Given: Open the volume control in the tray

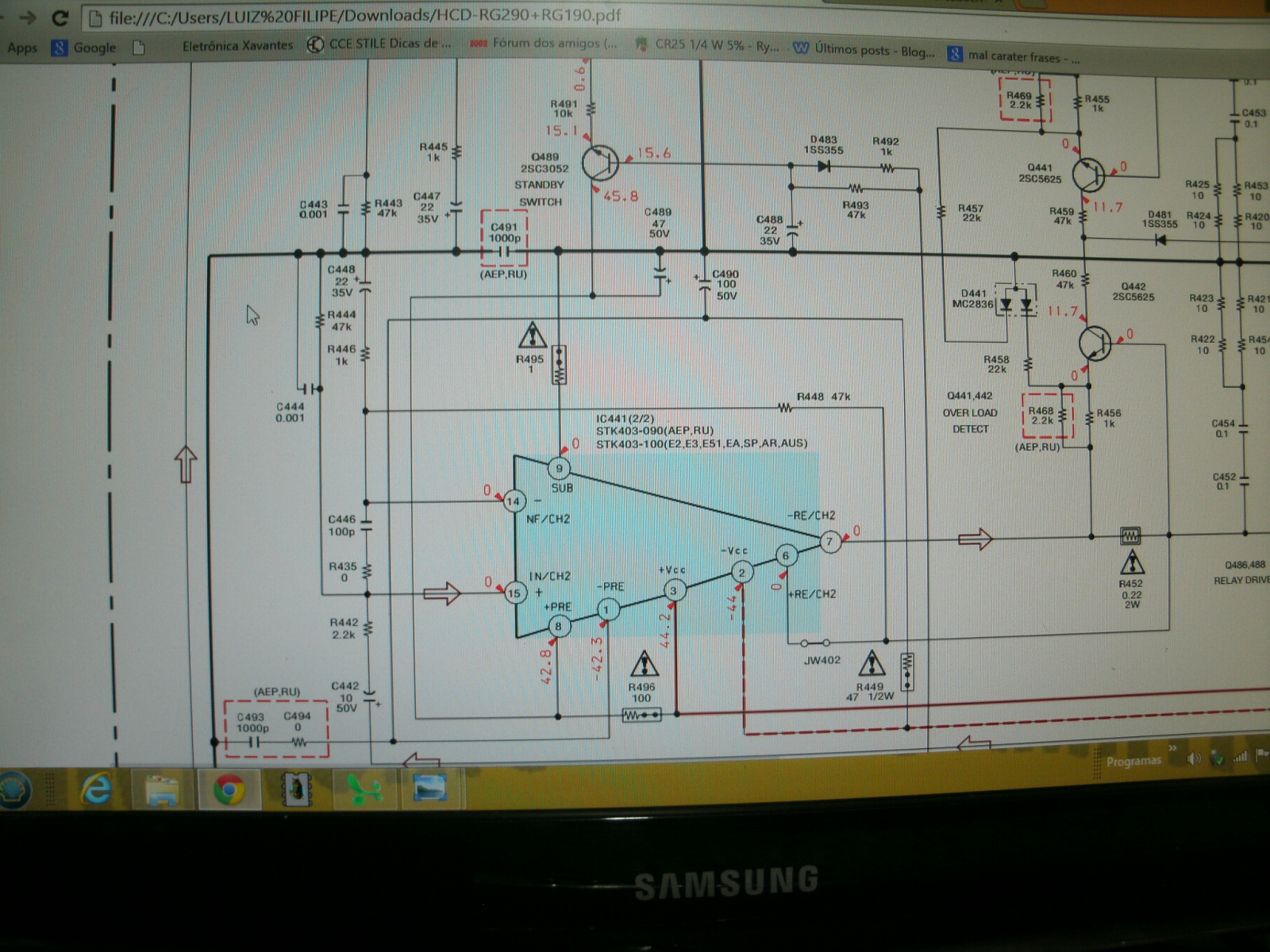Looking at the screenshot, I should 1193,759.
